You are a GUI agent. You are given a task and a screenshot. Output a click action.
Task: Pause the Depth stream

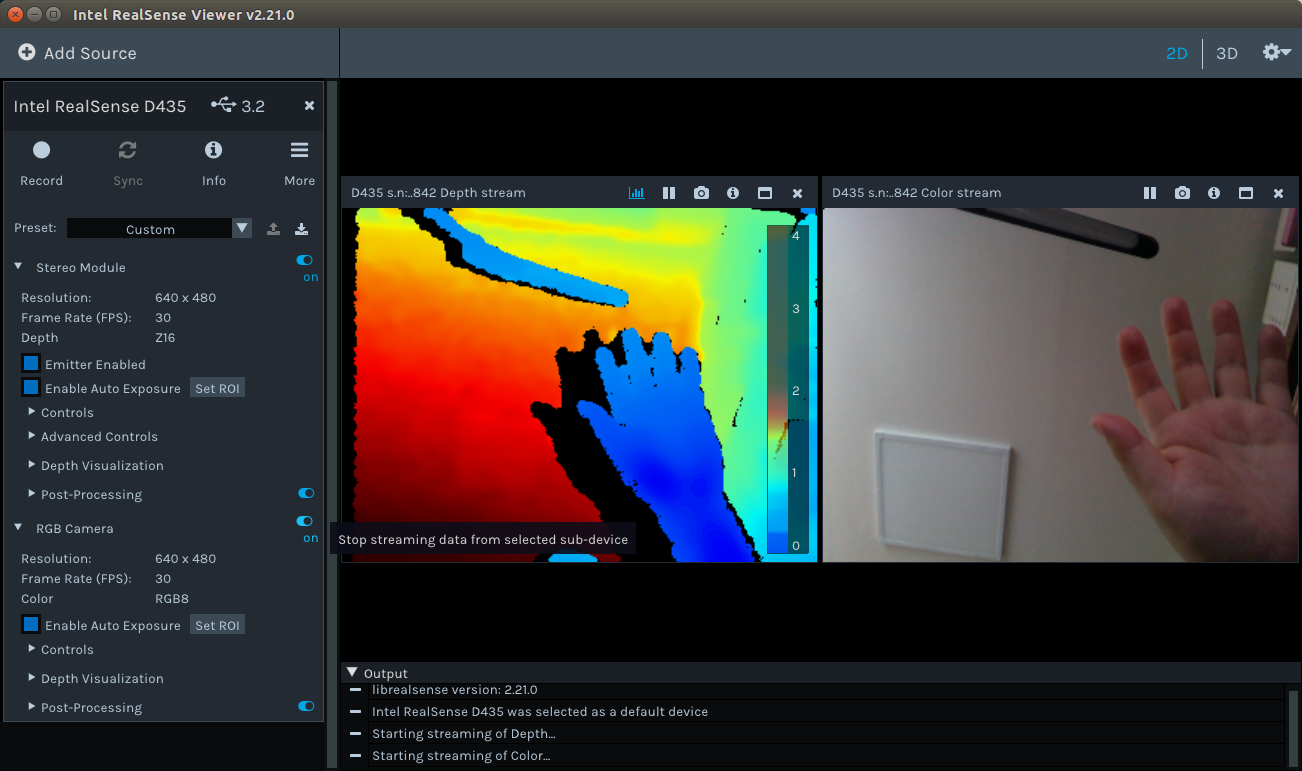click(669, 193)
